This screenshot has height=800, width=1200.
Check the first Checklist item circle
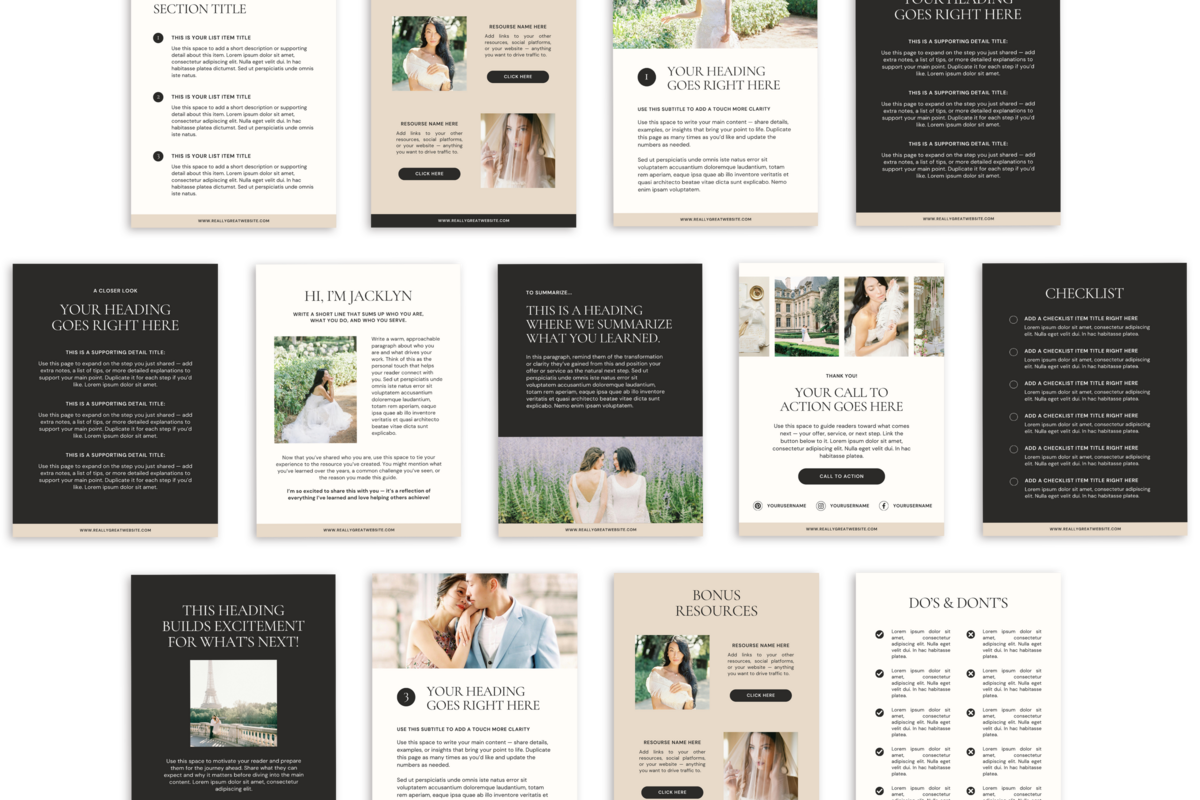[1013, 320]
